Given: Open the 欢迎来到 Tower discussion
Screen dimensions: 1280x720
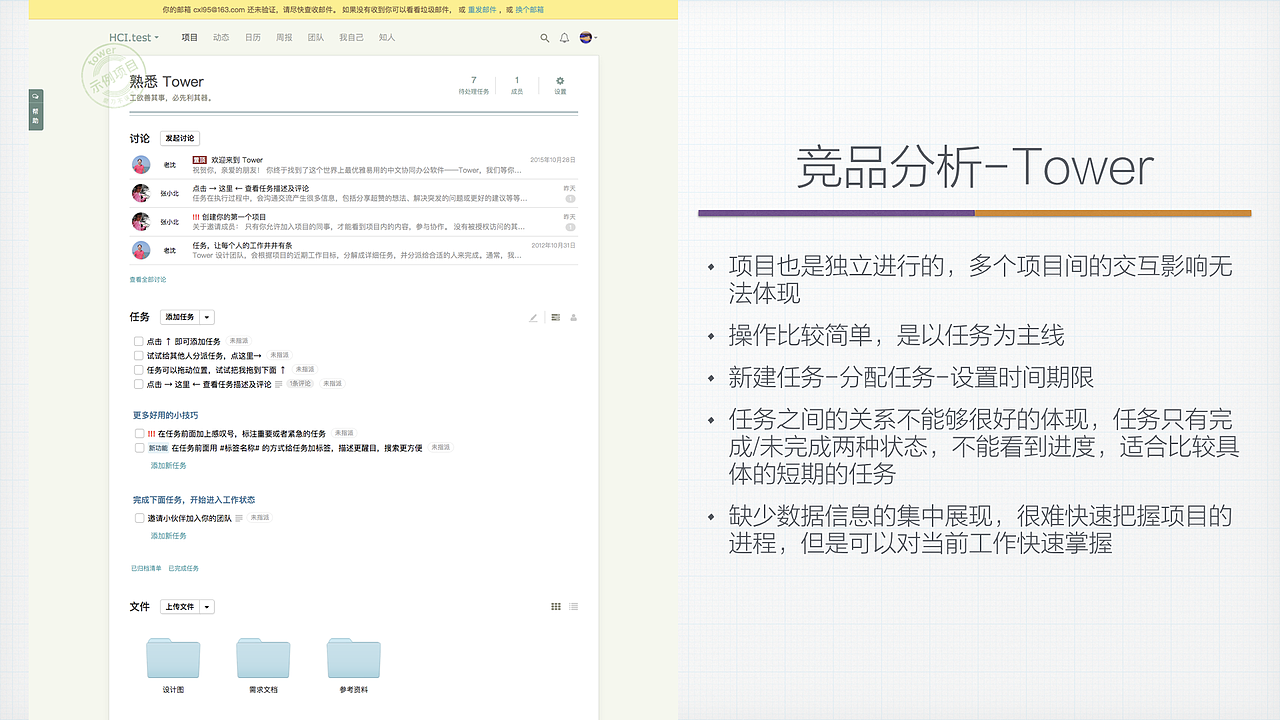Looking at the screenshot, I should pos(237,160).
